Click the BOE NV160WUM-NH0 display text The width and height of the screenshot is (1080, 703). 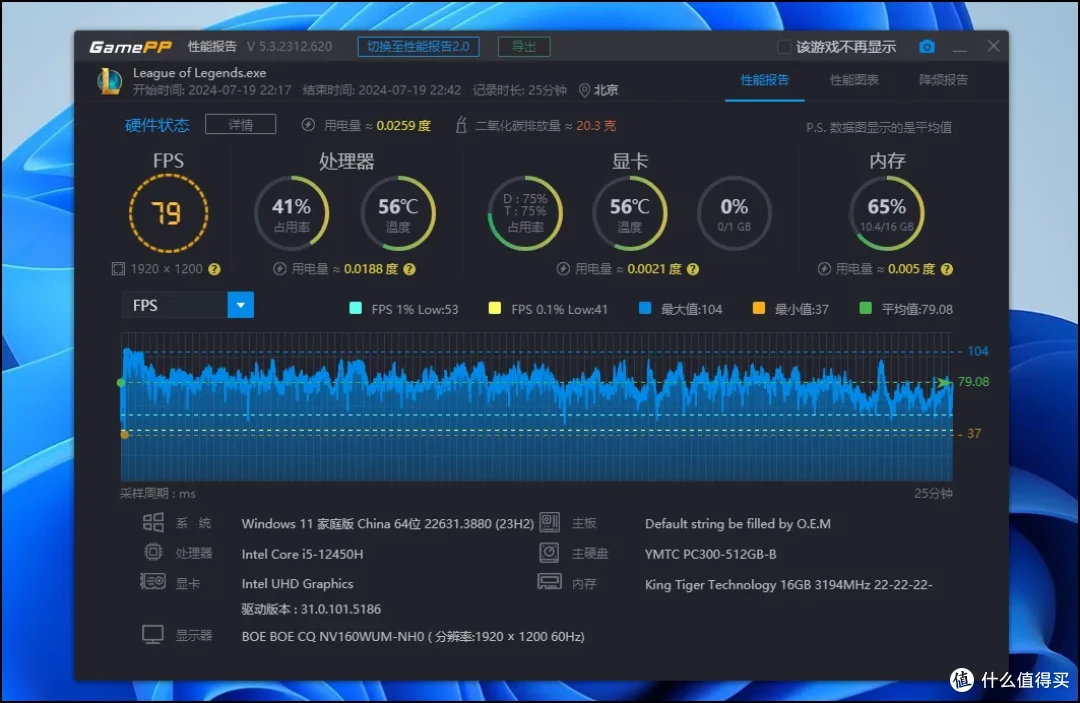[x=413, y=636]
